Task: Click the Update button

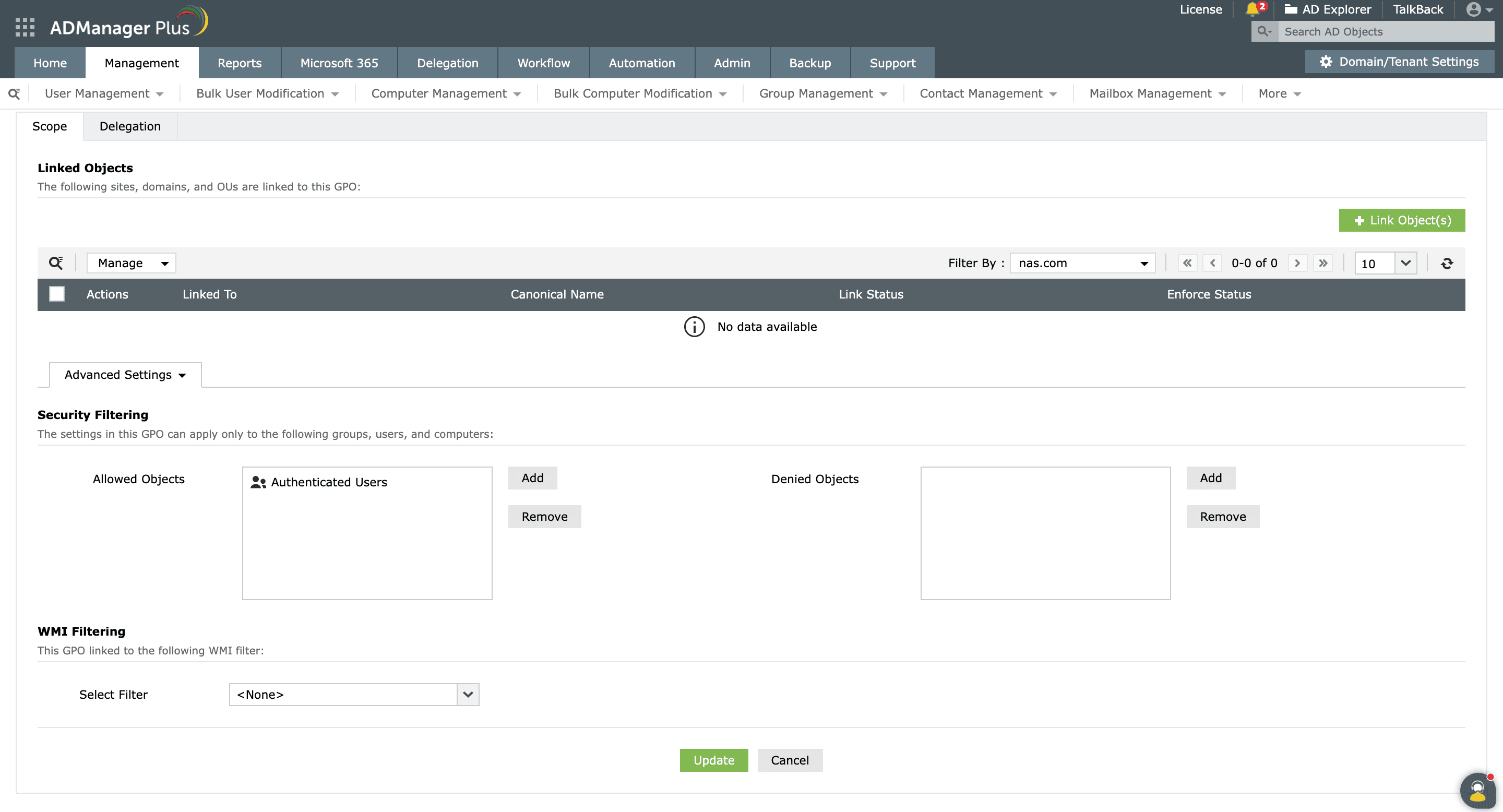Action: pyautogui.click(x=713, y=760)
